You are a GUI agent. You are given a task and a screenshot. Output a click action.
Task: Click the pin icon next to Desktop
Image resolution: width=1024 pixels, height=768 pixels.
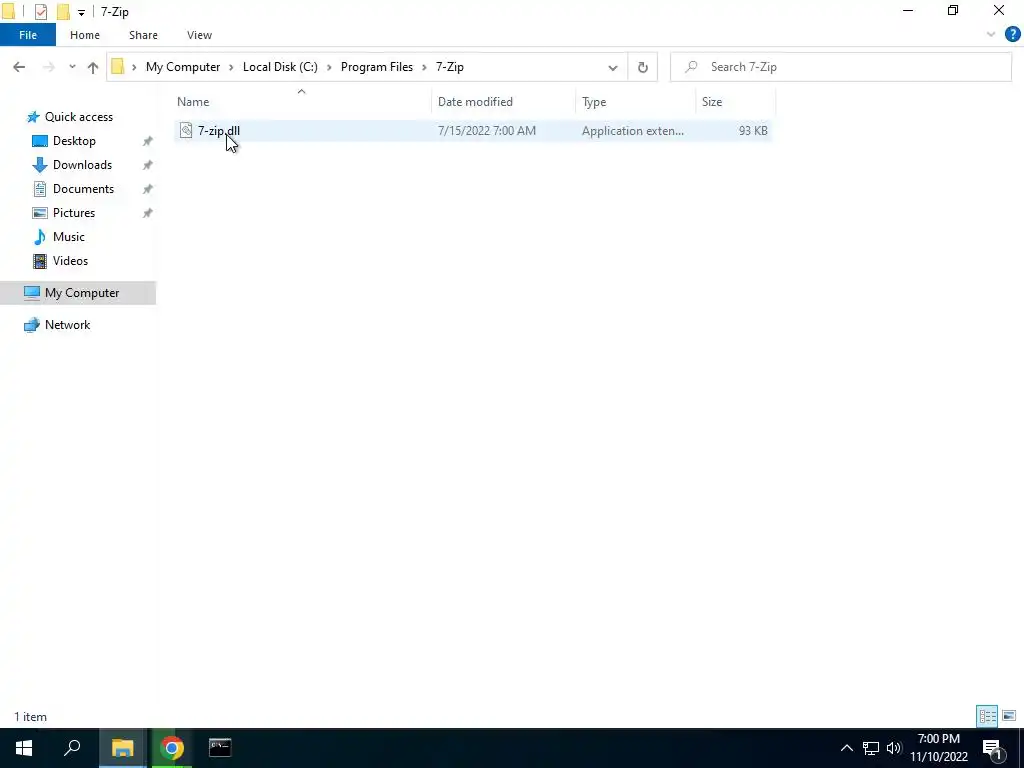click(148, 141)
